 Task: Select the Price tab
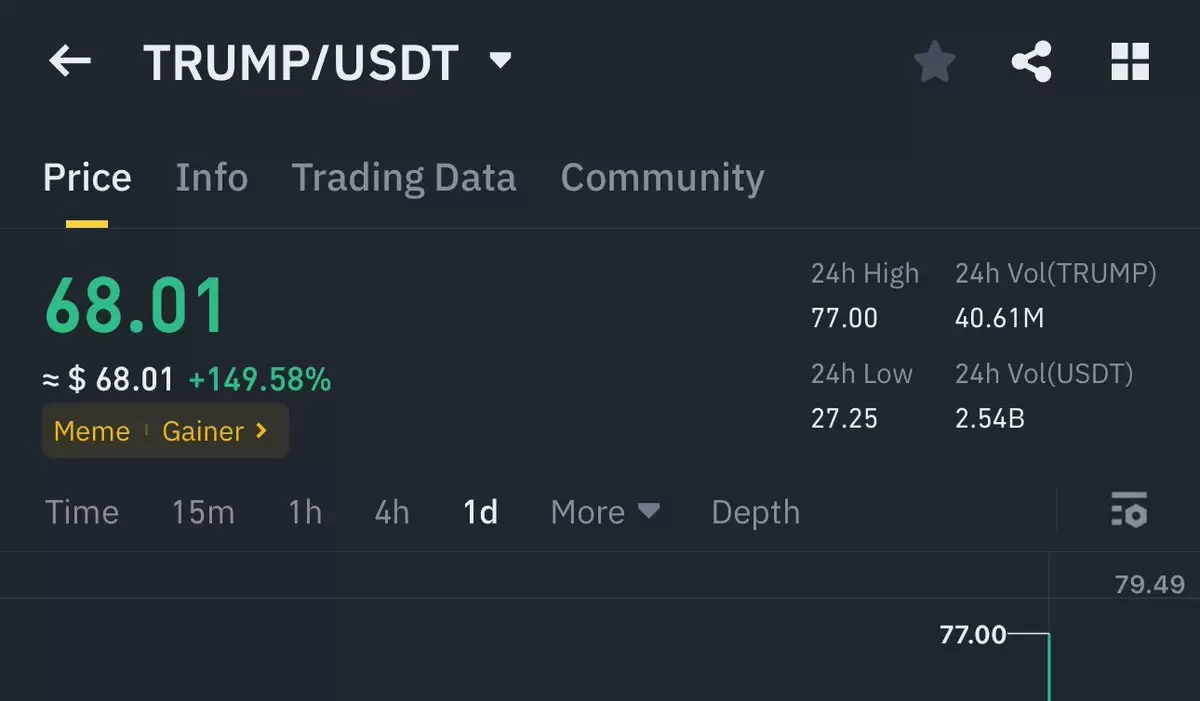87,178
